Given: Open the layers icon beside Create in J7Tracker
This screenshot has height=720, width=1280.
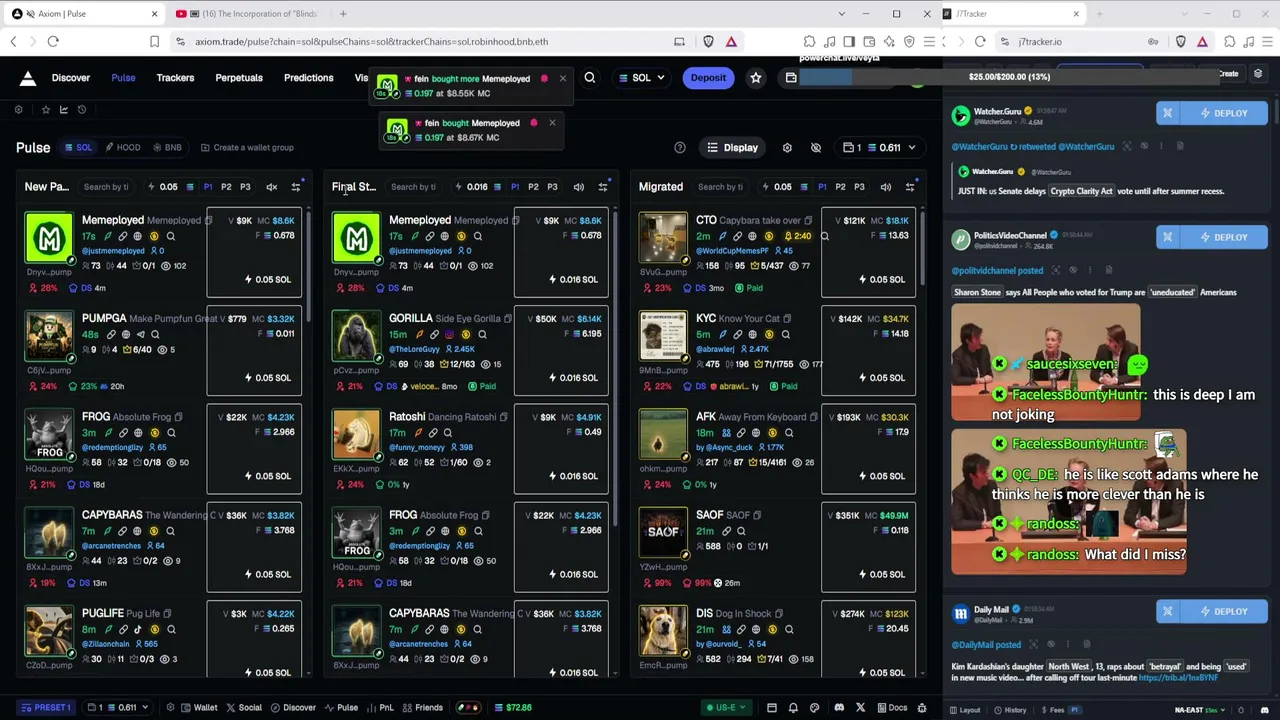Looking at the screenshot, I should pos(1258,74).
